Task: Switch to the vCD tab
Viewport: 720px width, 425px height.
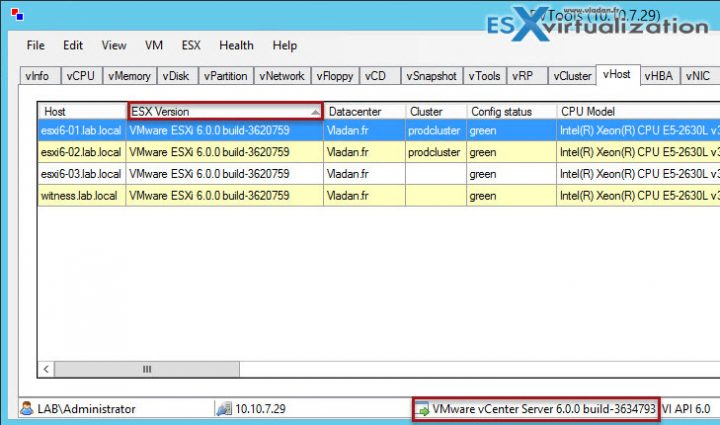Action: [380, 76]
